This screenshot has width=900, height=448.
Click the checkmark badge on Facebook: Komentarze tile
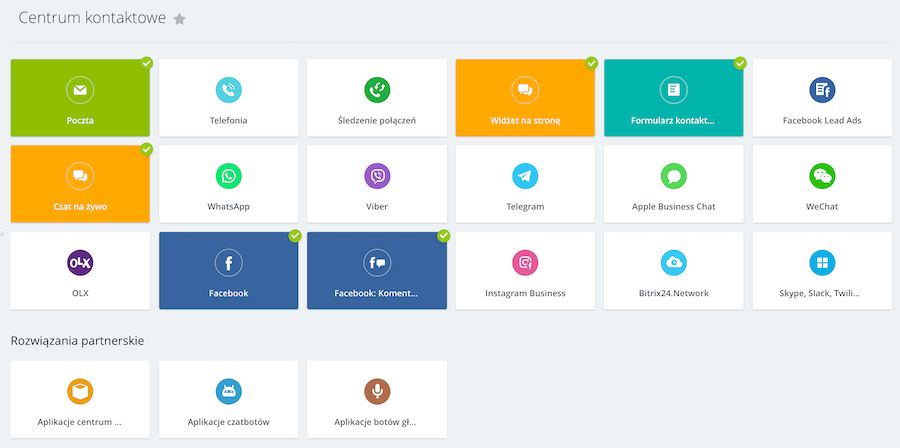click(x=444, y=235)
